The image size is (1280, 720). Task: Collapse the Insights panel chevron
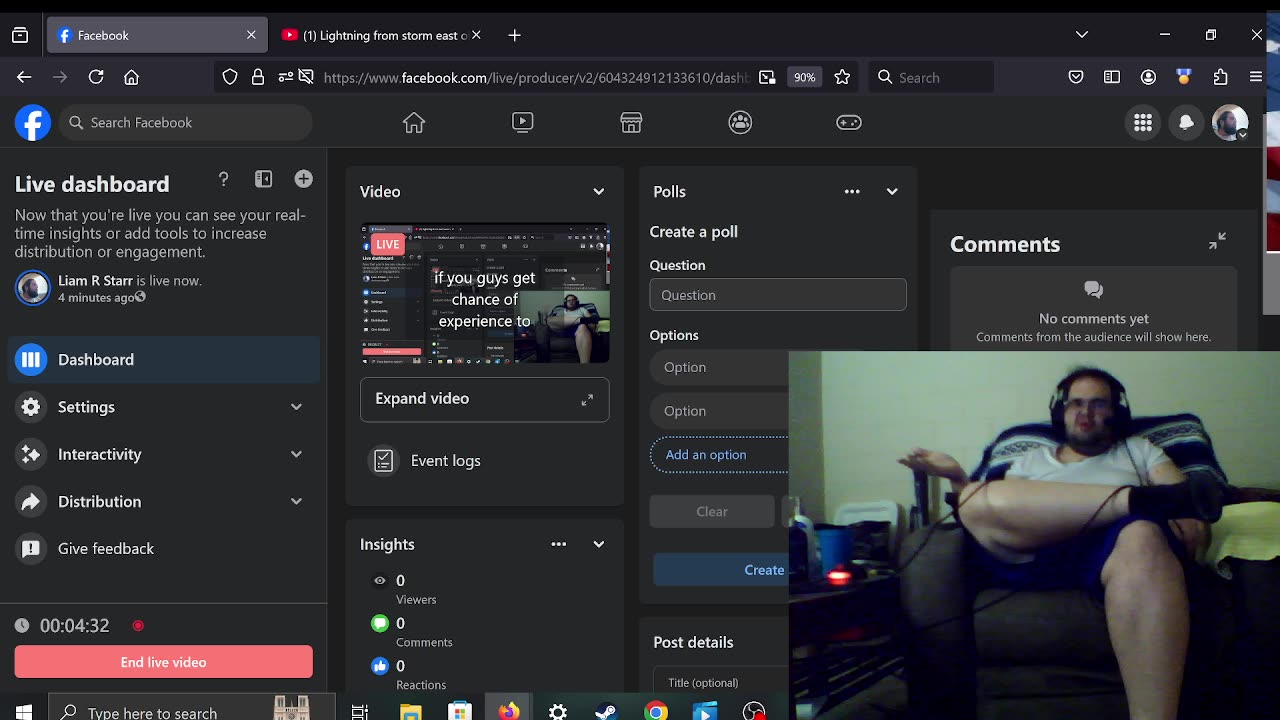599,544
